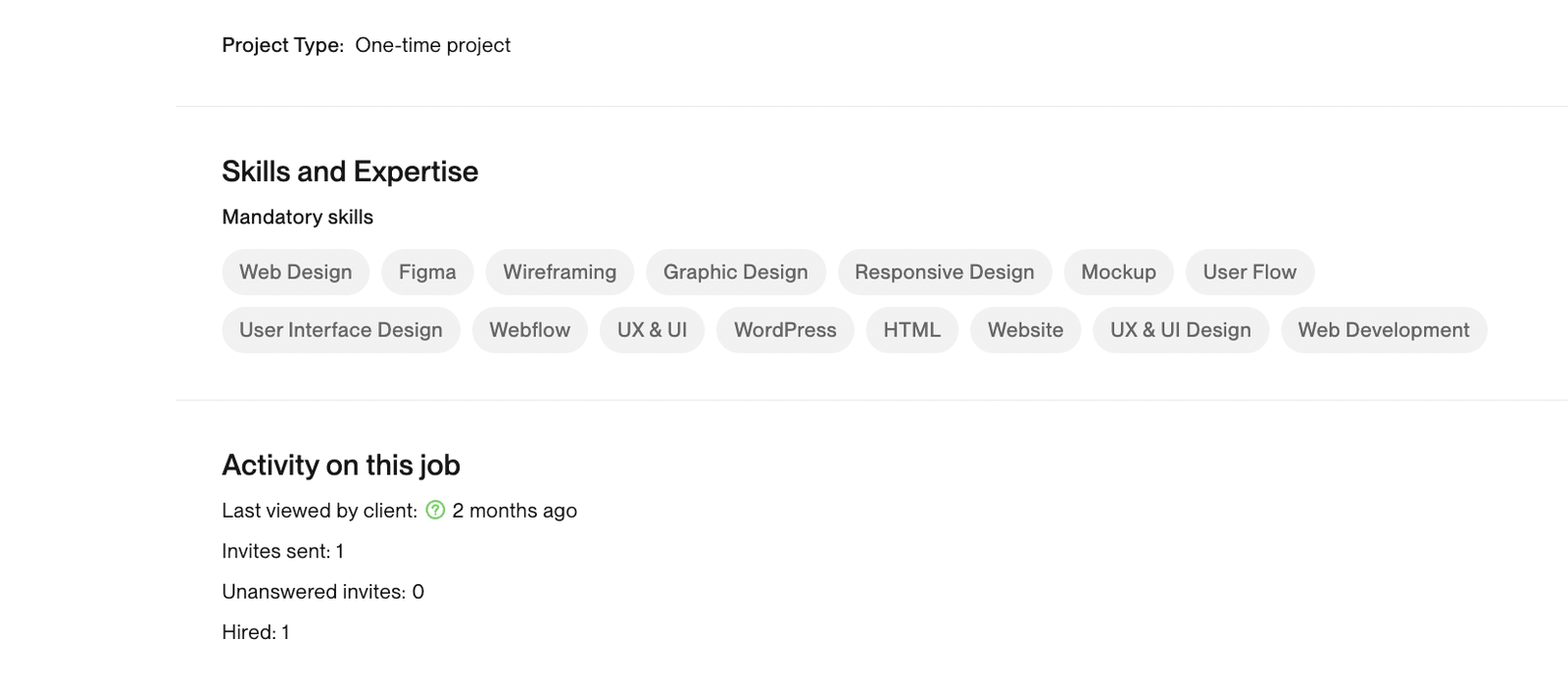Click the Mockup skill tag
Viewport: 1568px width, 691px height.
(x=1118, y=271)
